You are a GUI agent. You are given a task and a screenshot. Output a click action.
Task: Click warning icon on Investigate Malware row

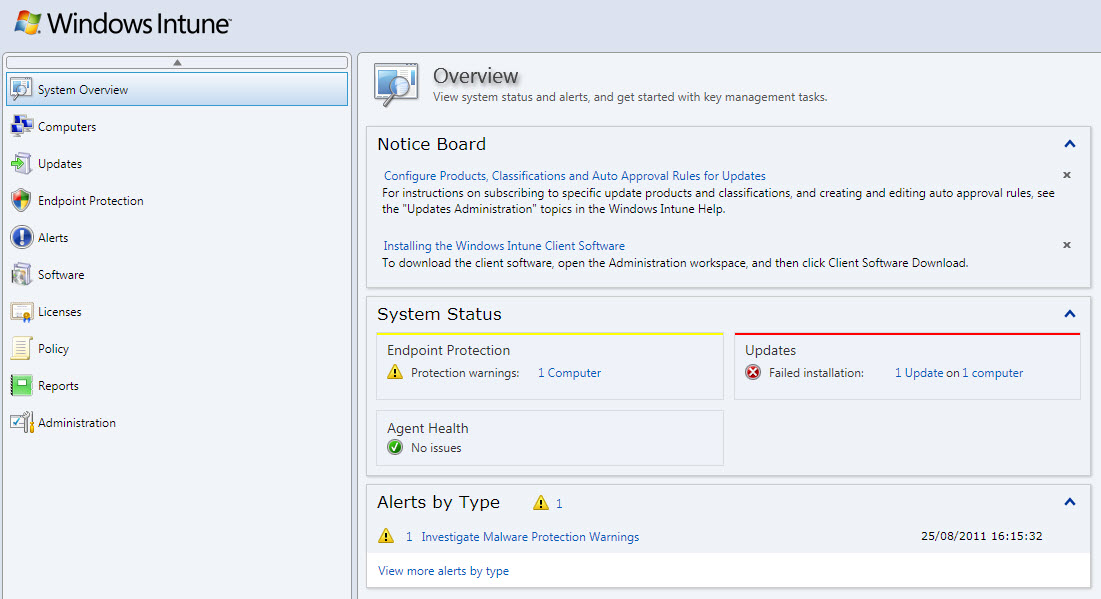(x=386, y=536)
